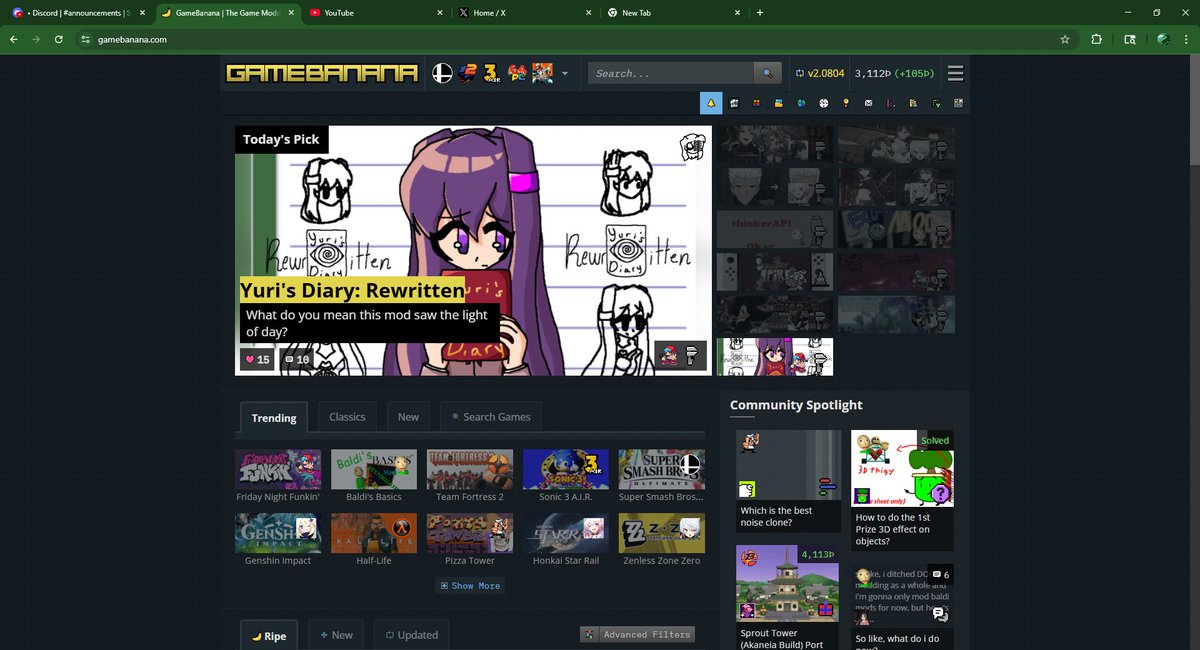Viewport: 1200px width, 650px height.
Task: Switch to the Classics tab
Action: [x=347, y=417]
